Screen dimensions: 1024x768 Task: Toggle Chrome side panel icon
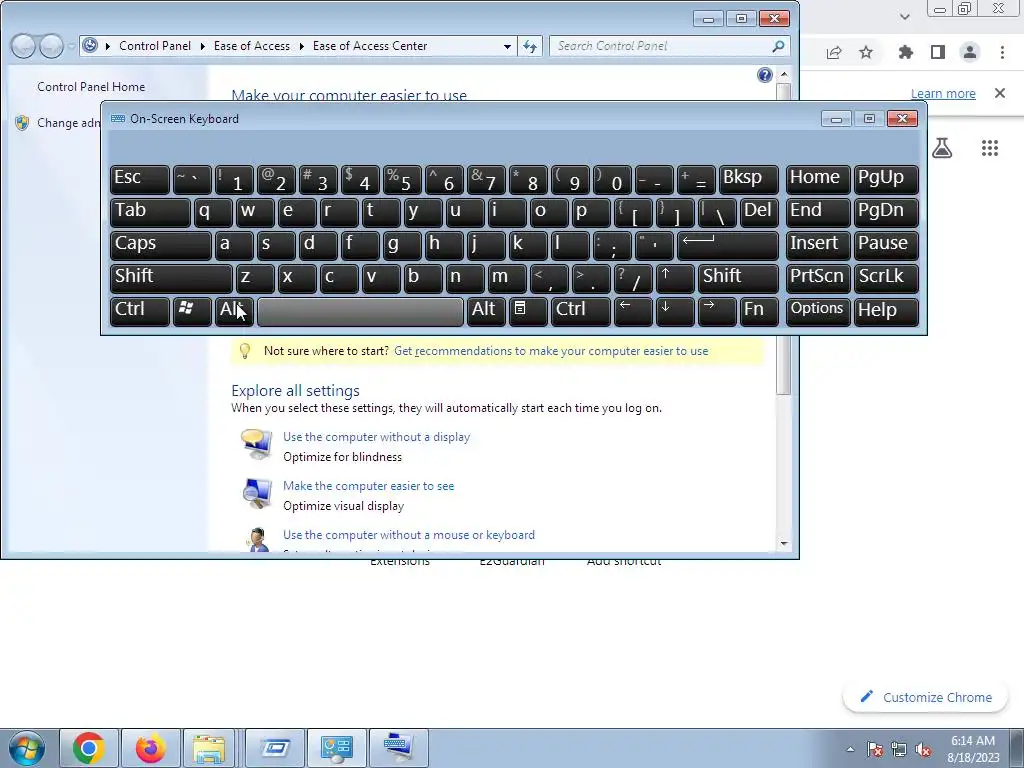pos(938,53)
